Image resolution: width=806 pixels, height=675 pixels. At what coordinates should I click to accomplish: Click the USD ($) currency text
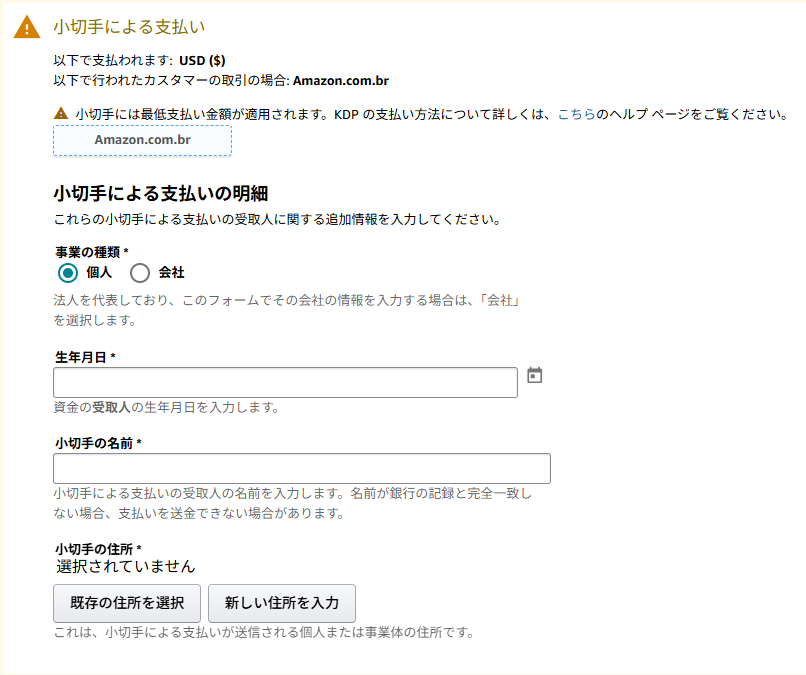[x=202, y=61]
